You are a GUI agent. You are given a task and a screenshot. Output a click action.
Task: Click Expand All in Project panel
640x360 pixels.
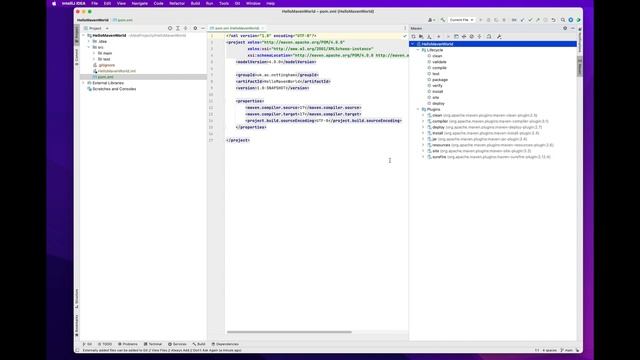click(x=178, y=28)
